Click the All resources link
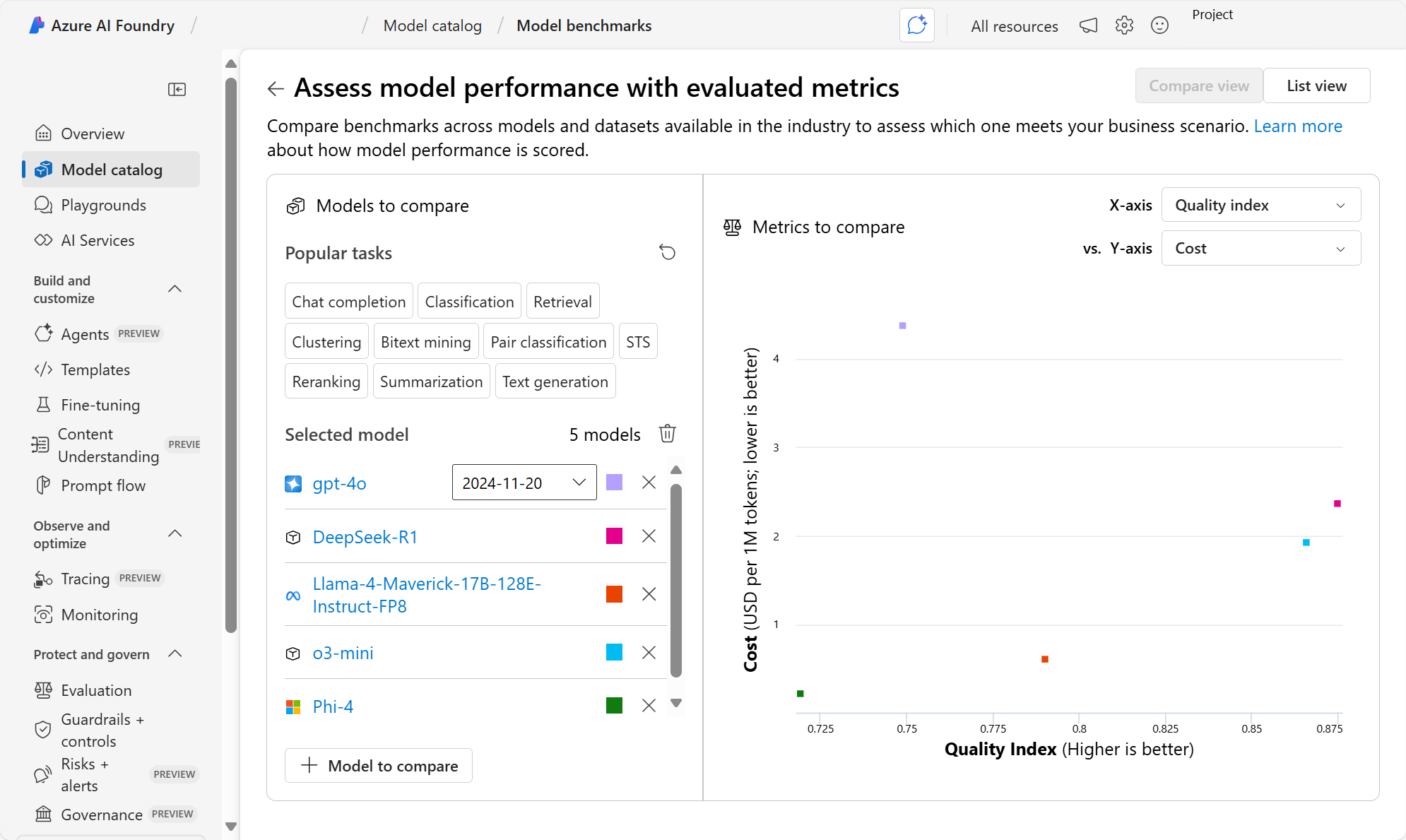This screenshot has height=840, width=1406. 1014,26
